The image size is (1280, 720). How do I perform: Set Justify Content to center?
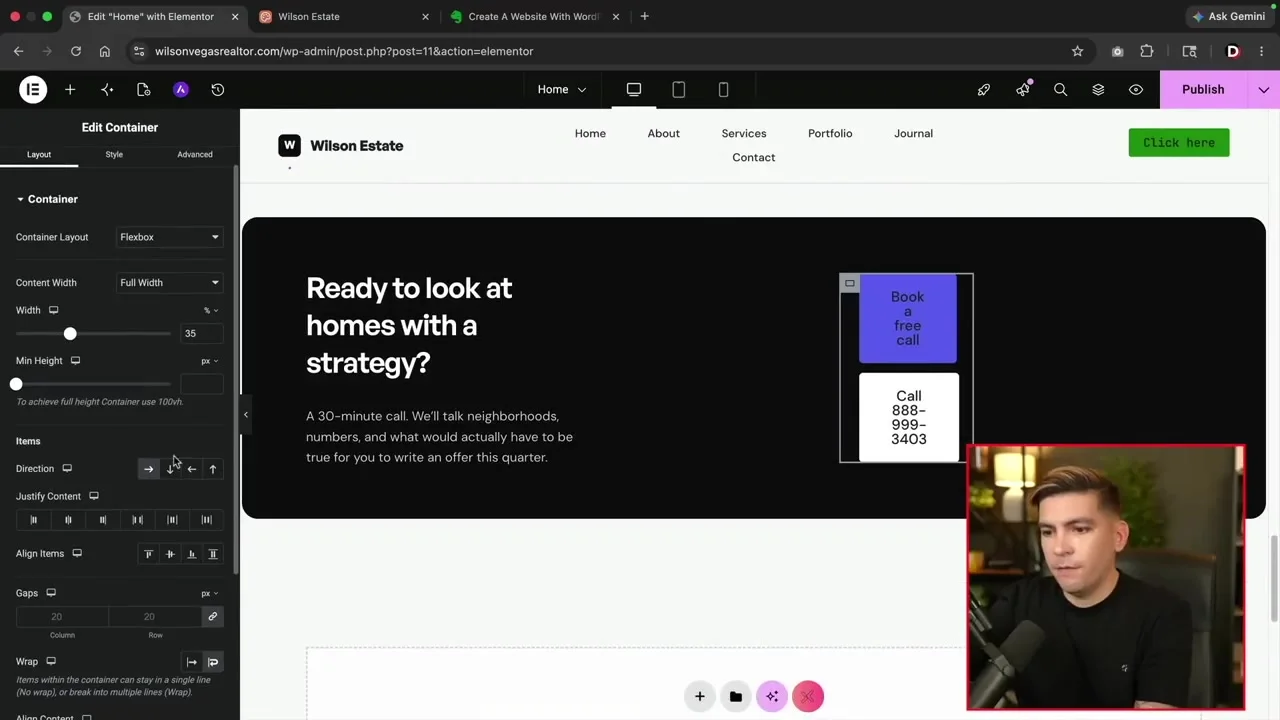pyautogui.click(x=68, y=520)
